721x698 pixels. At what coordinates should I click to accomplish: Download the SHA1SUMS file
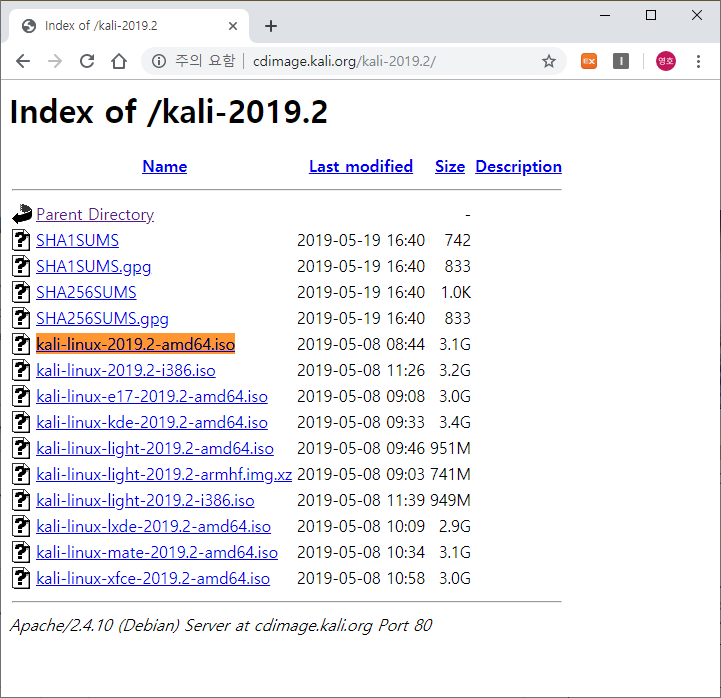tap(77, 240)
